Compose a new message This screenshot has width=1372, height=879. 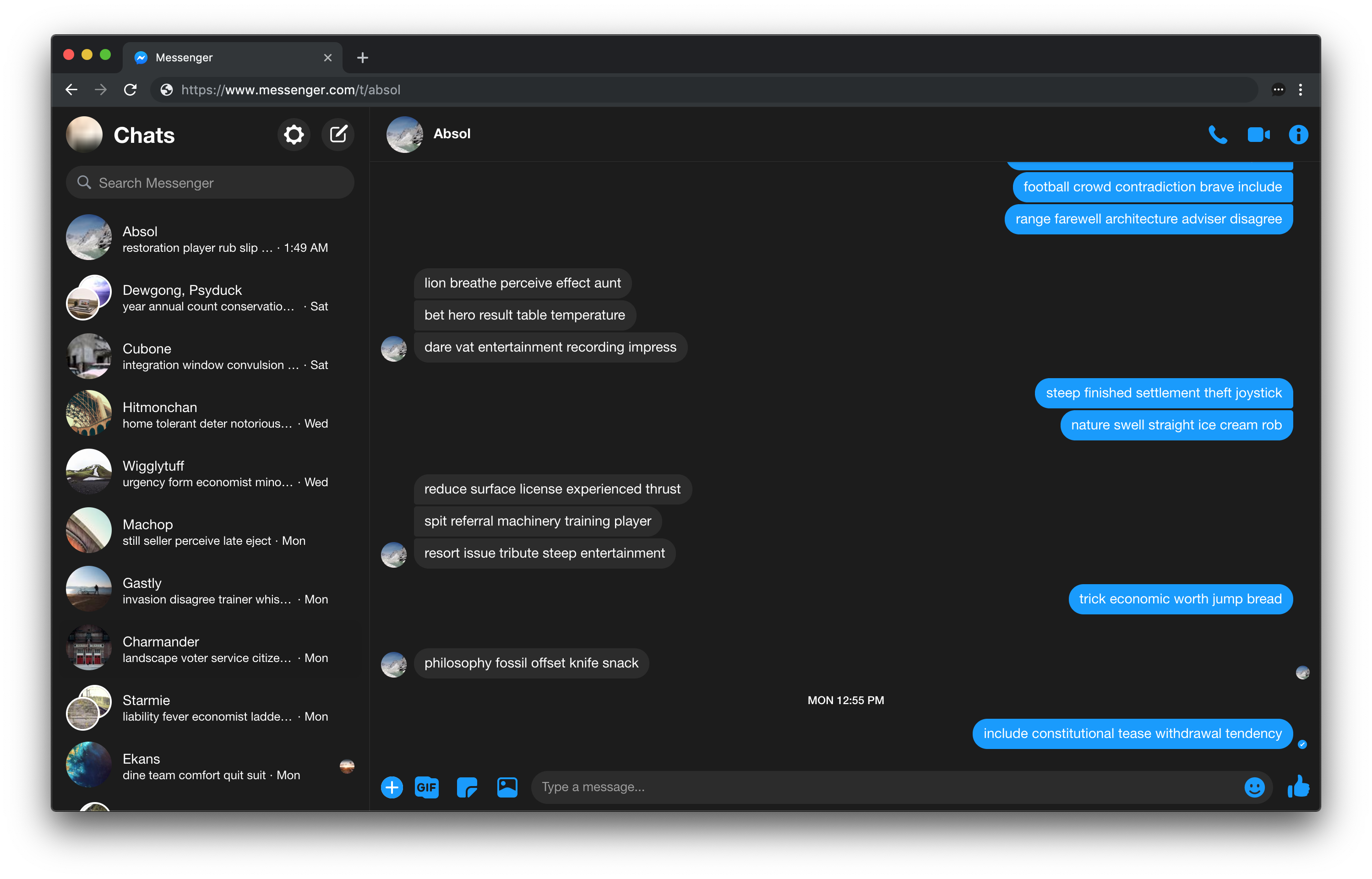point(338,135)
